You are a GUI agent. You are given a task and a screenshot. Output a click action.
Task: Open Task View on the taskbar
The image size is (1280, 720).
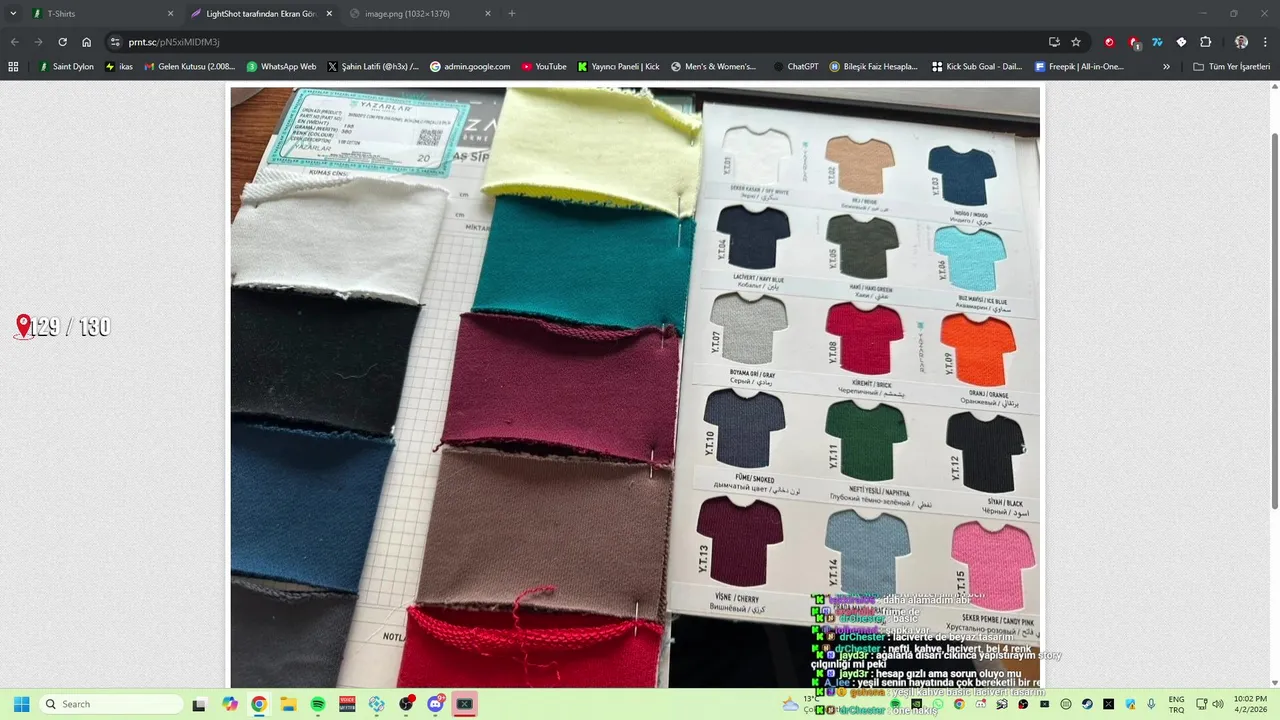click(199, 704)
